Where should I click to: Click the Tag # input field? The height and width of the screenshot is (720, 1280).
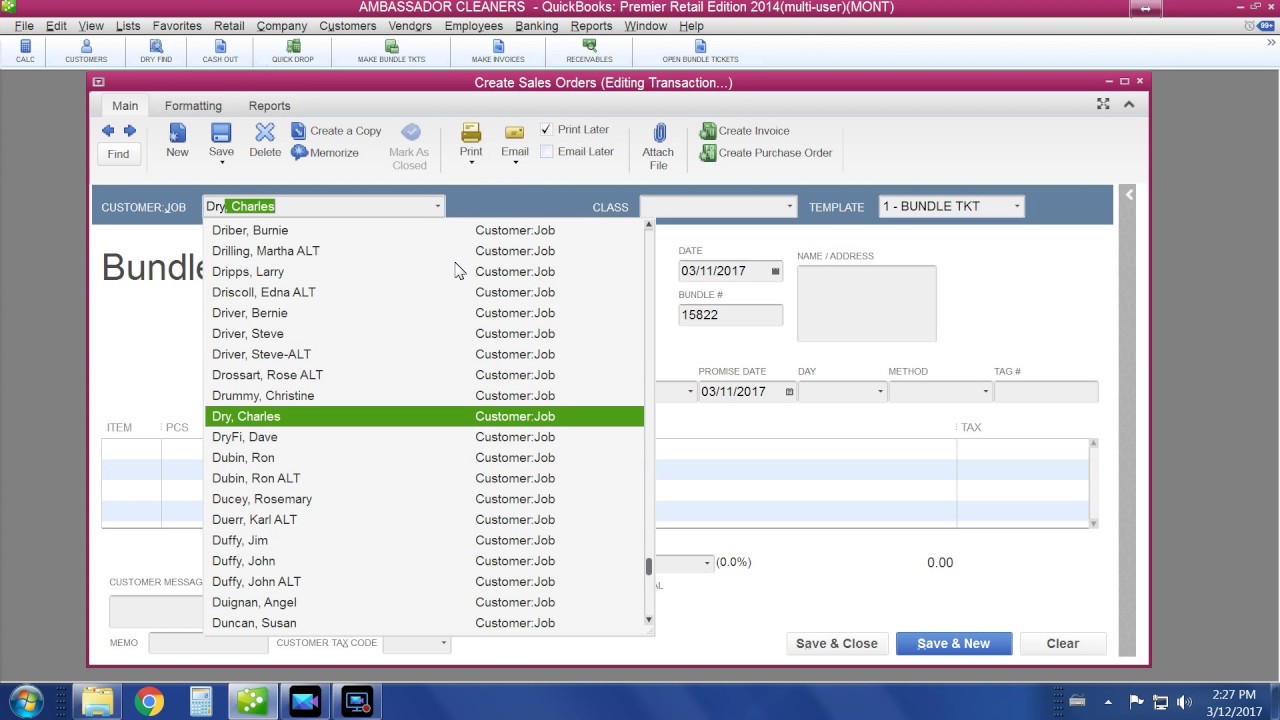[1046, 392]
